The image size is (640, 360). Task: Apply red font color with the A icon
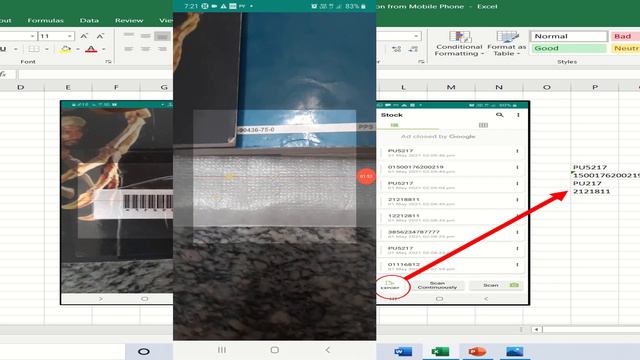91,49
